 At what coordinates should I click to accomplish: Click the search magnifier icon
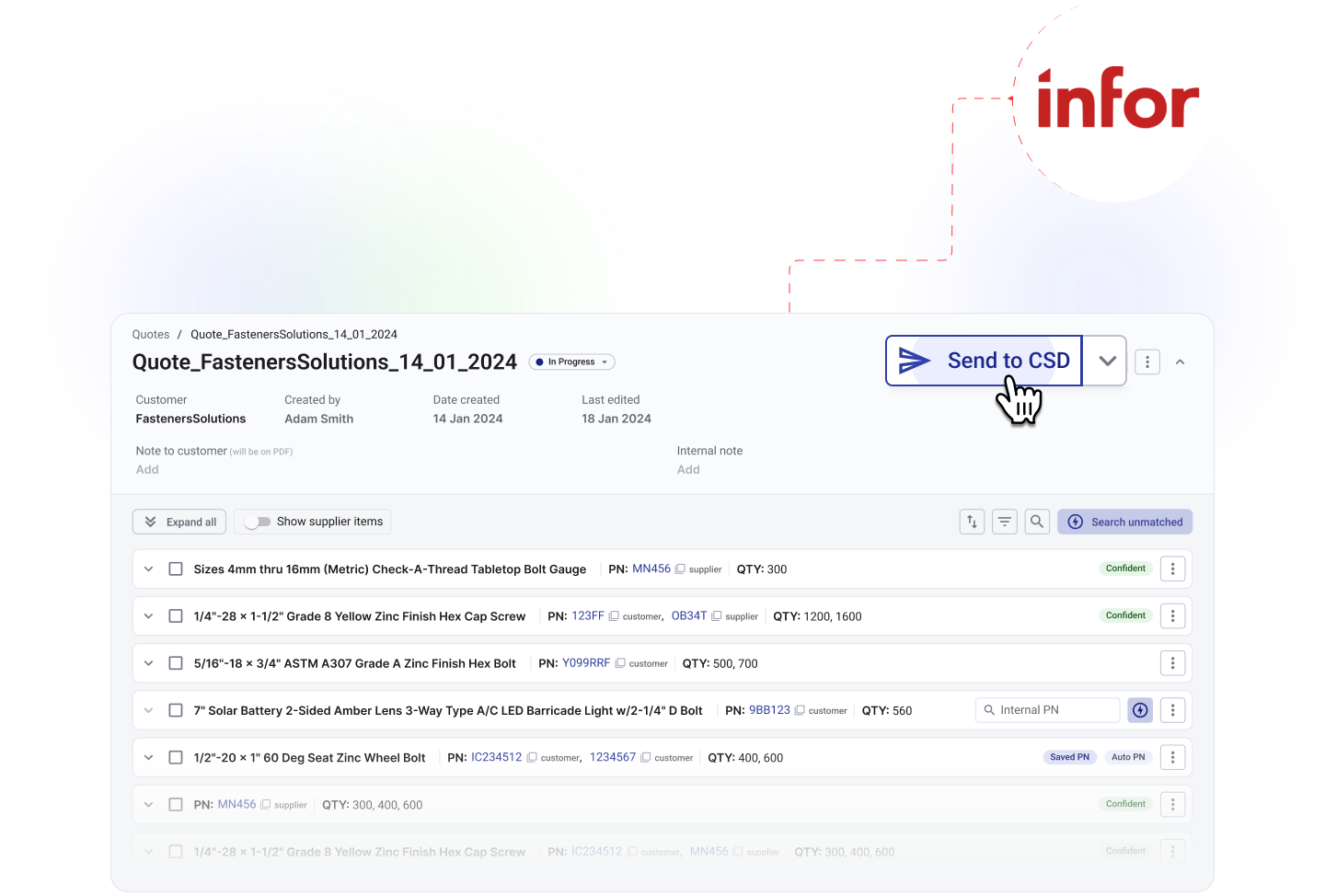(x=1037, y=522)
